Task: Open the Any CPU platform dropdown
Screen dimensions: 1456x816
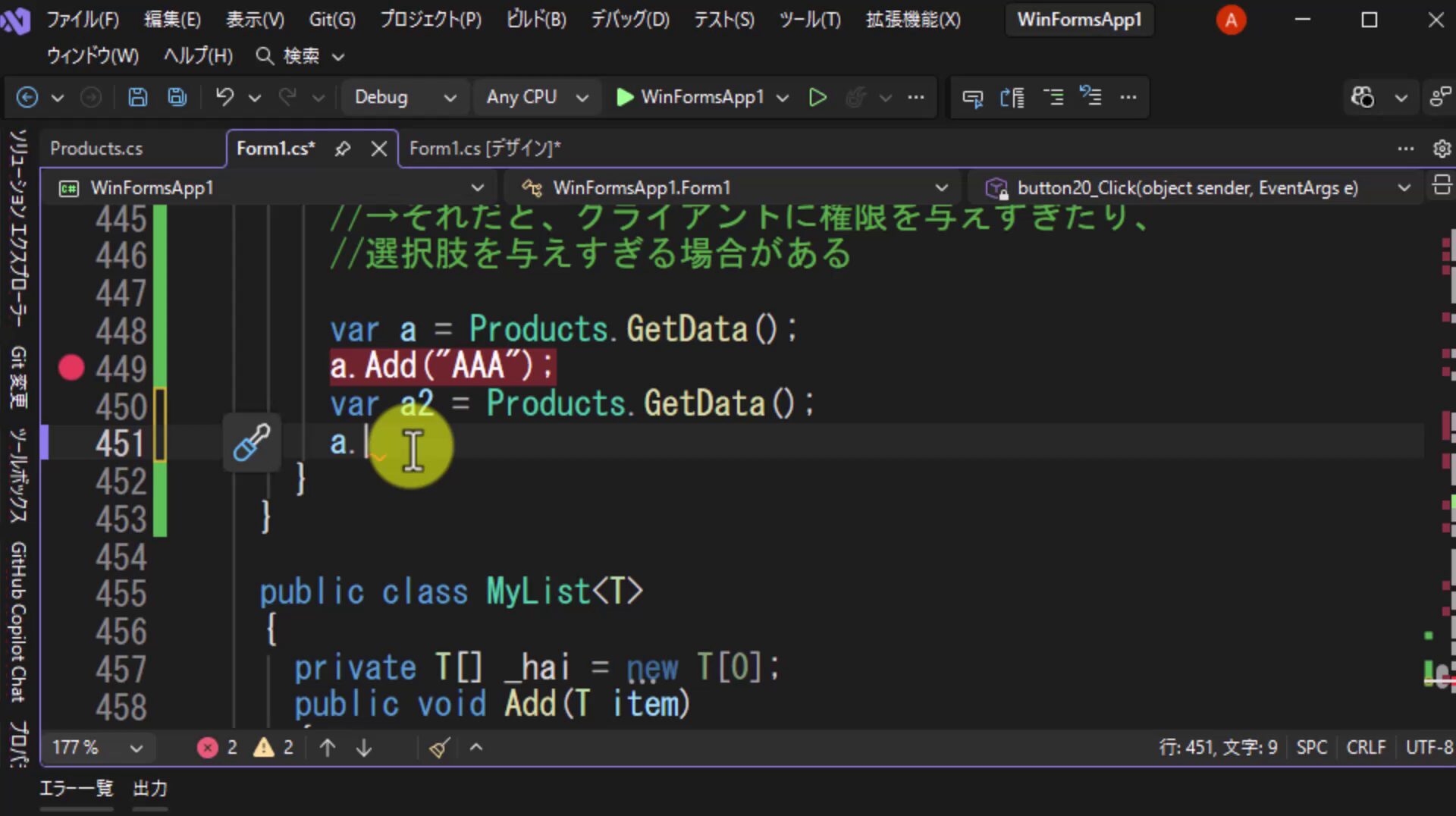Action: (536, 97)
